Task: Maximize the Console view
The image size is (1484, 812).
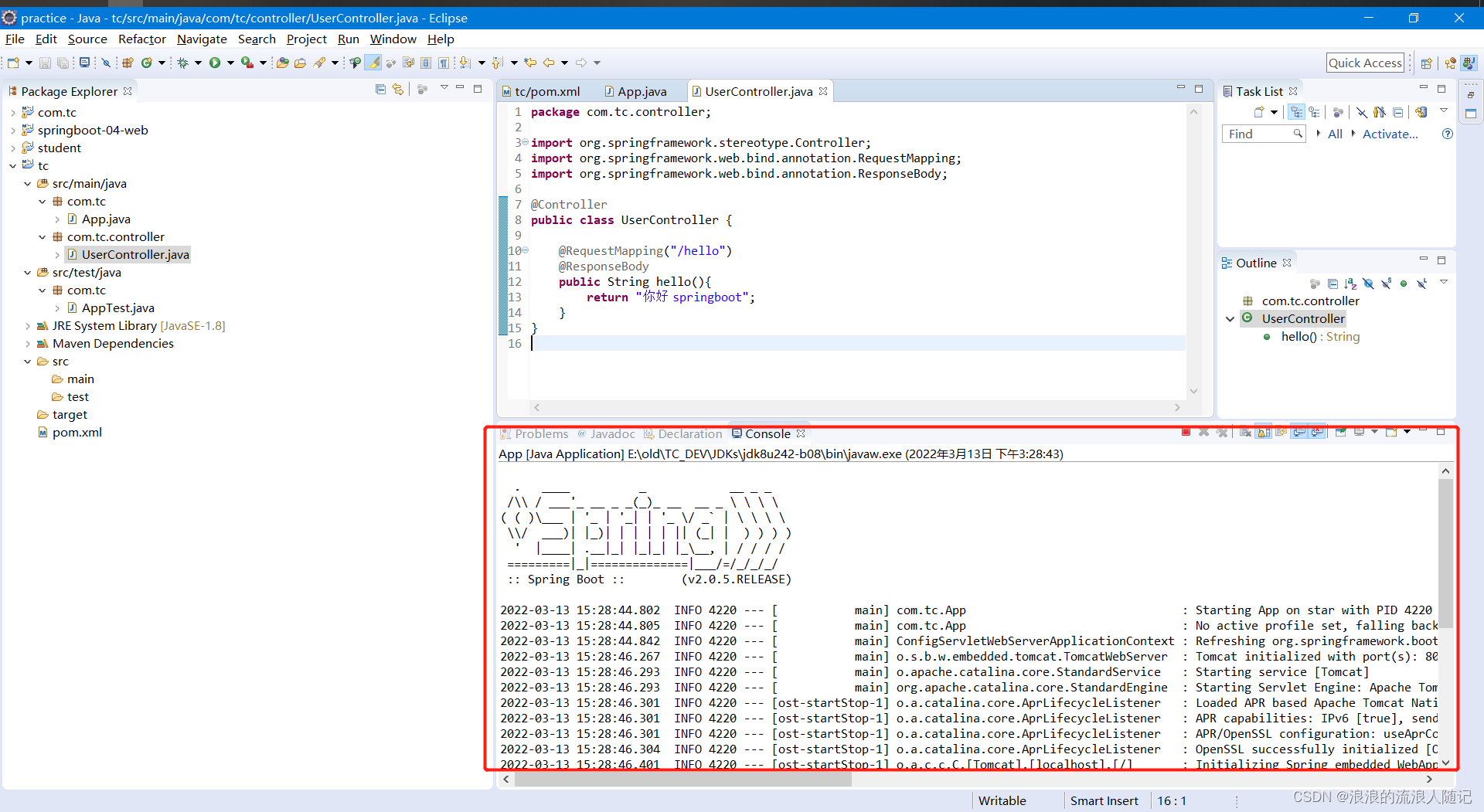Action: 1441,431
